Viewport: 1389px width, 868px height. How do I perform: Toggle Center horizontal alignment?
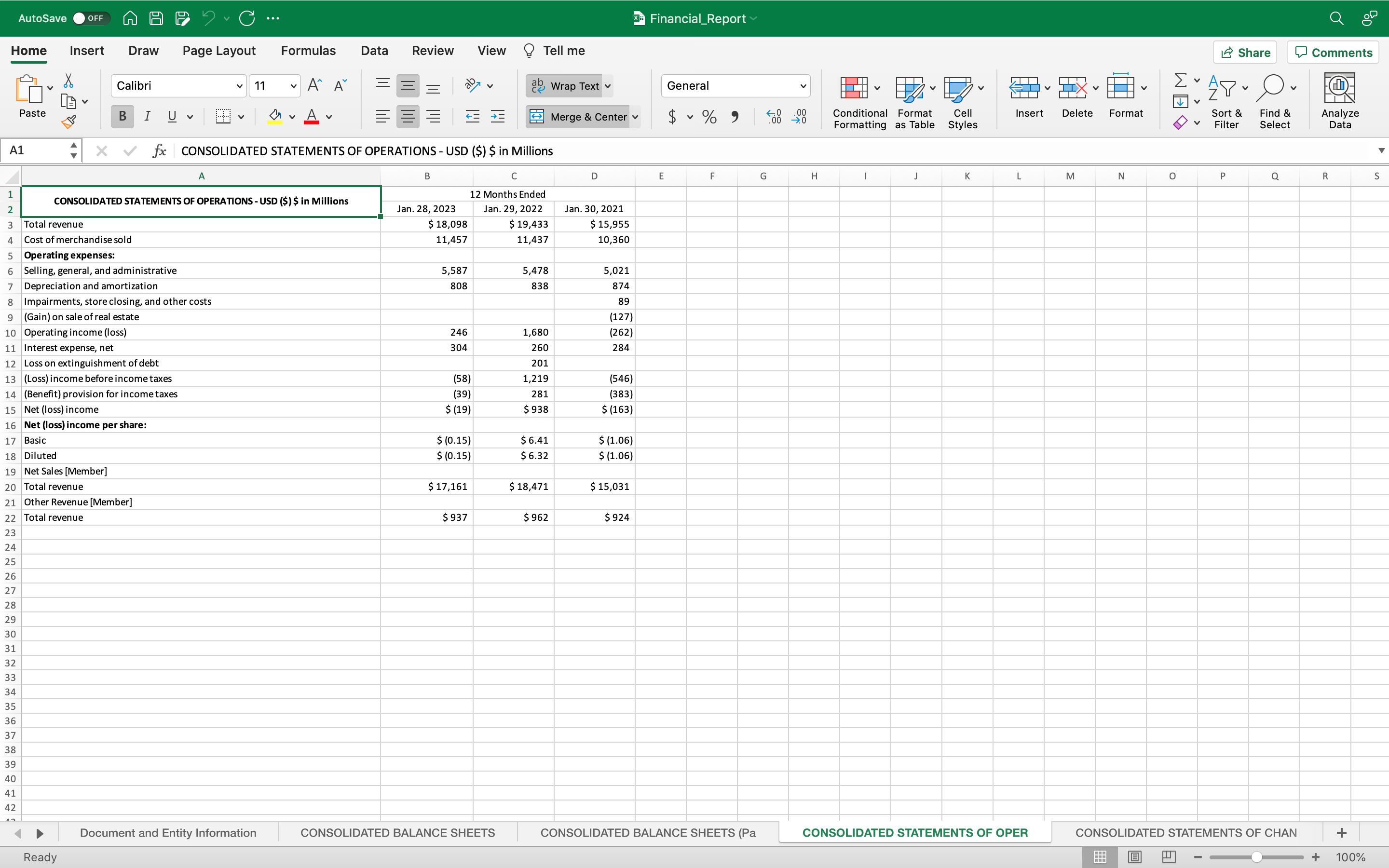point(408,117)
